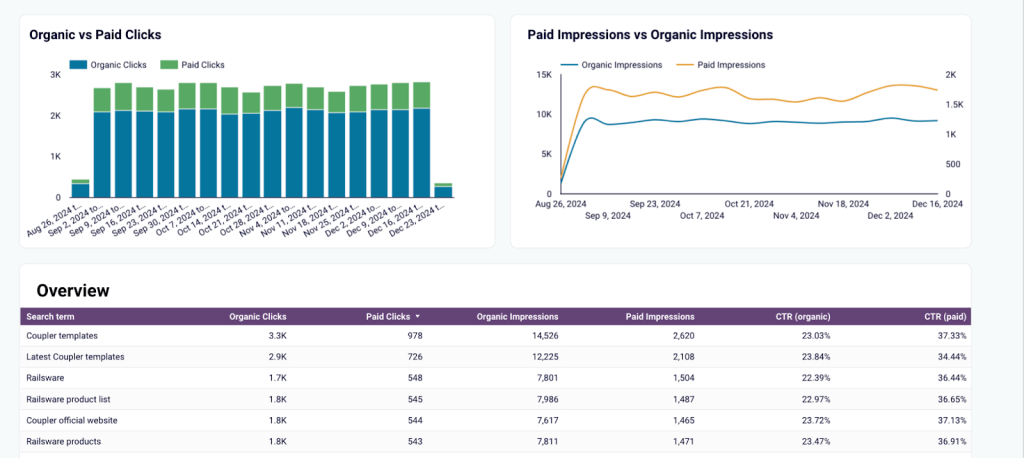The width and height of the screenshot is (1024, 458).
Task: Click the '1,504' paid impressions value
Action: (683, 378)
